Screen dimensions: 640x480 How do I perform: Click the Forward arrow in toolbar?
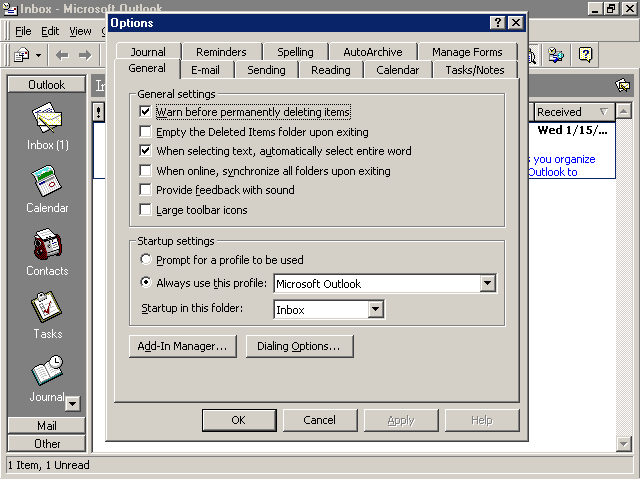(x=85, y=55)
